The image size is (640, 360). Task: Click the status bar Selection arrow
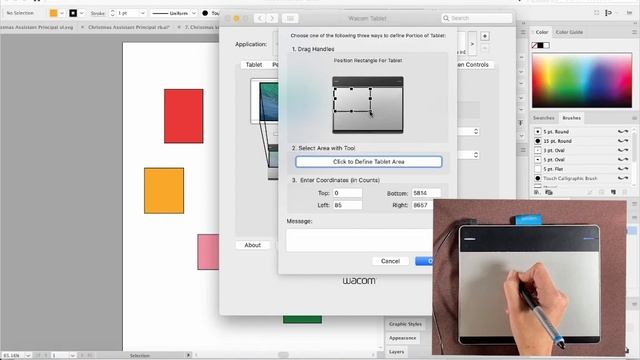tap(188, 356)
